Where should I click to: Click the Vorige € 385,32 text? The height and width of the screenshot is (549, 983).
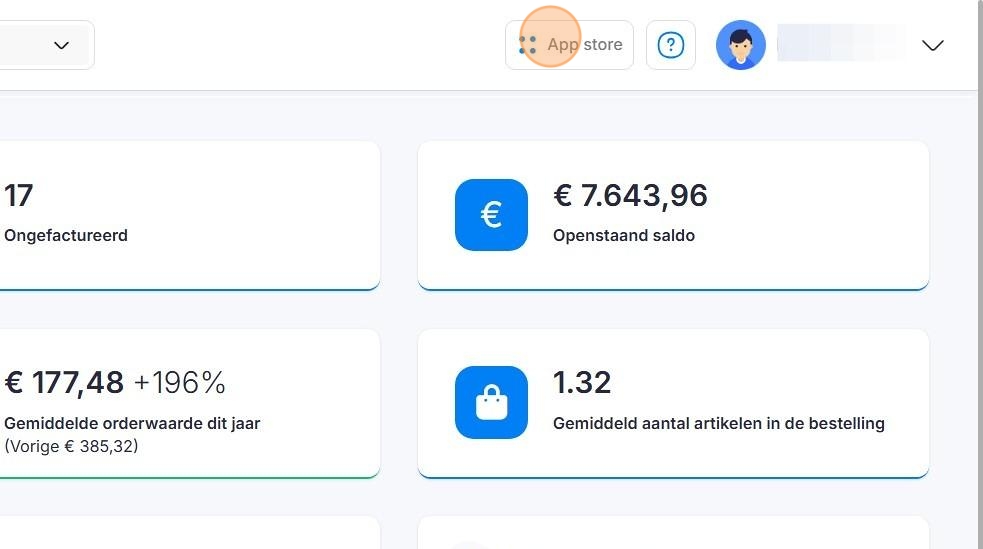pyautogui.click(x=71, y=446)
